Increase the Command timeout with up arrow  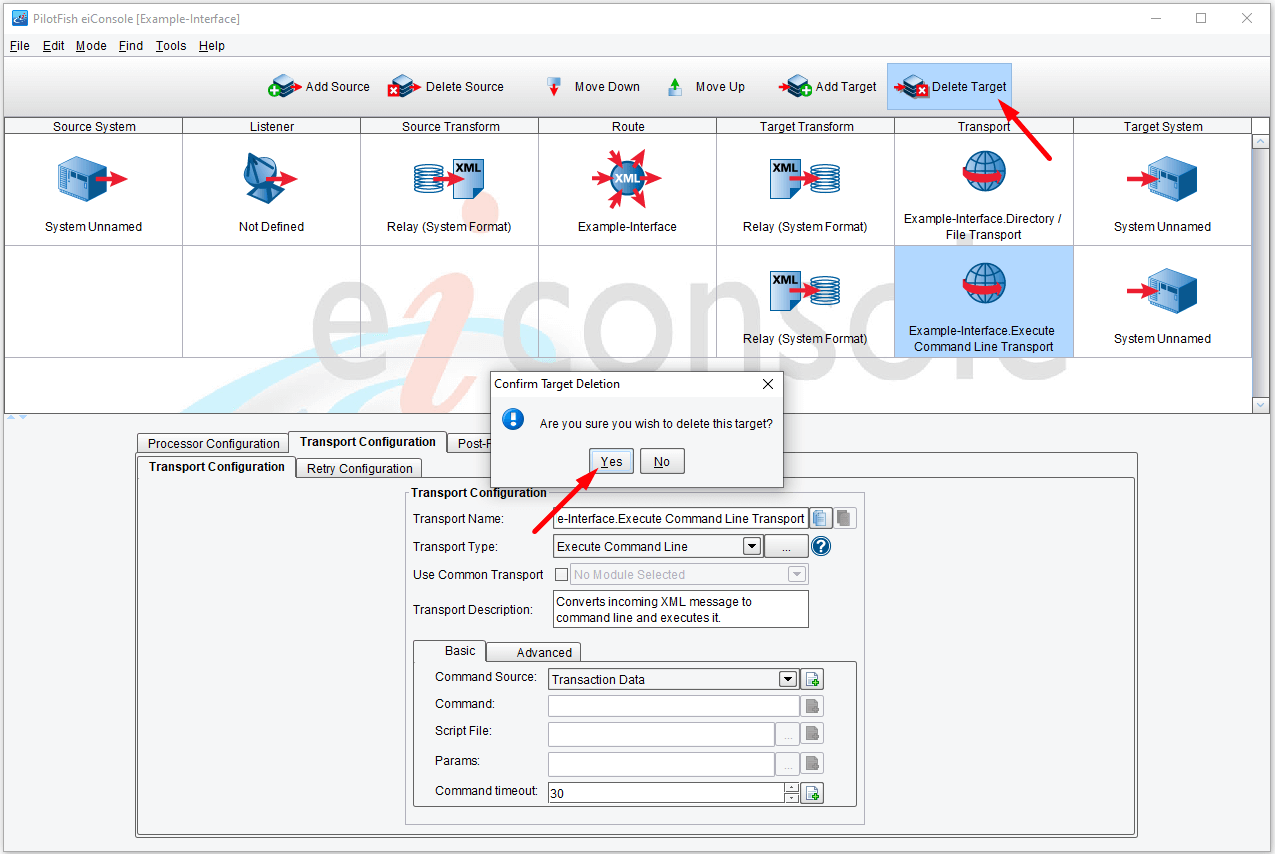click(x=792, y=788)
